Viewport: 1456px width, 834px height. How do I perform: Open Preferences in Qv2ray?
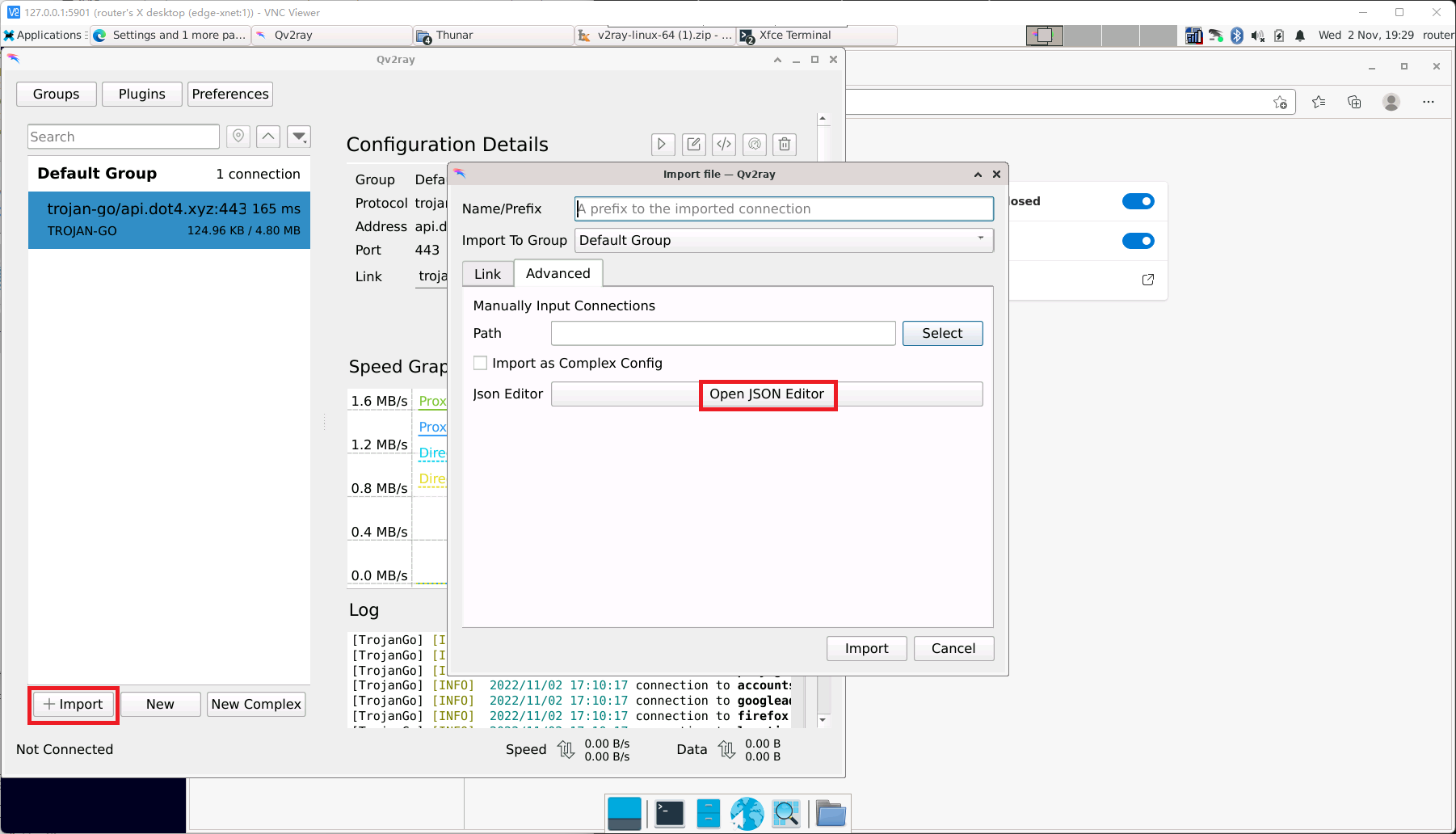point(230,94)
